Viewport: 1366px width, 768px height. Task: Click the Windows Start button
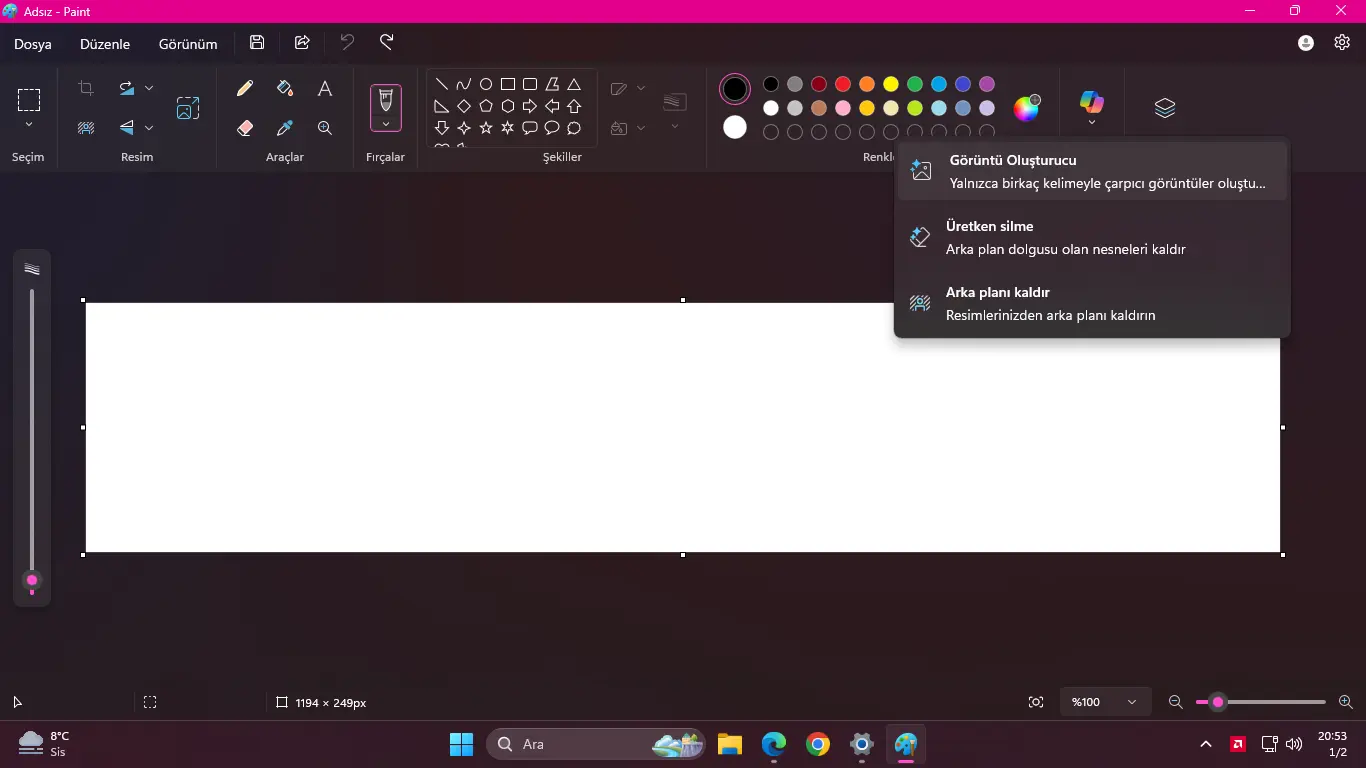(461, 744)
